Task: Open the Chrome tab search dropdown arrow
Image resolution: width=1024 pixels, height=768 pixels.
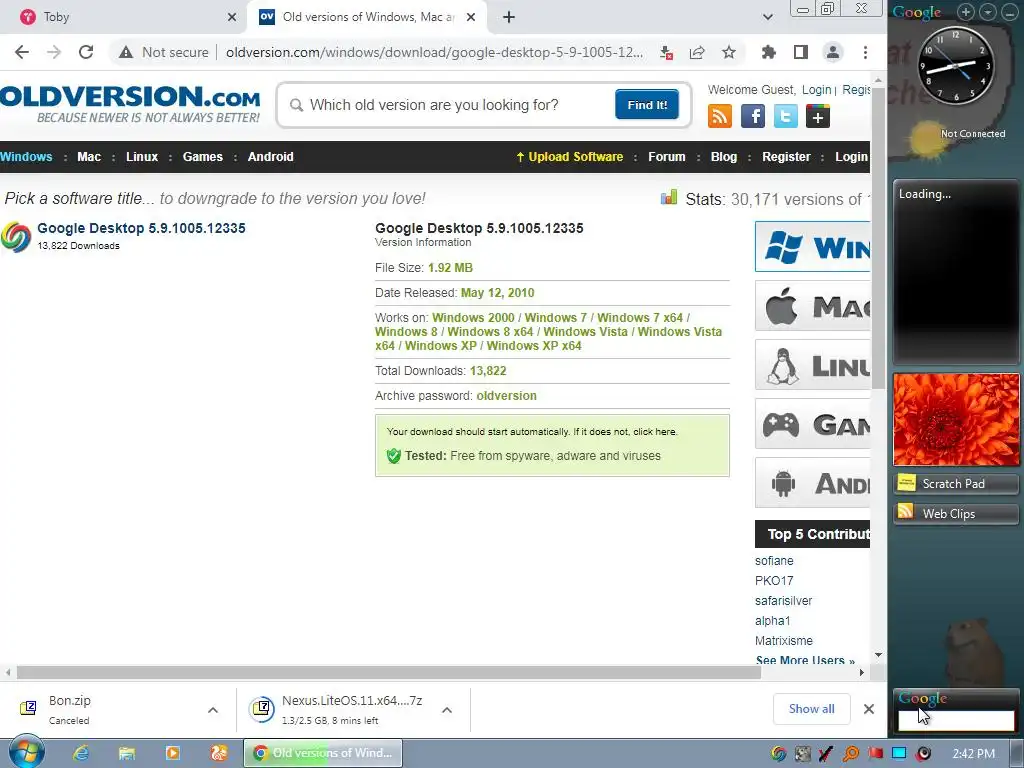Action: click(x=768, y=17)
